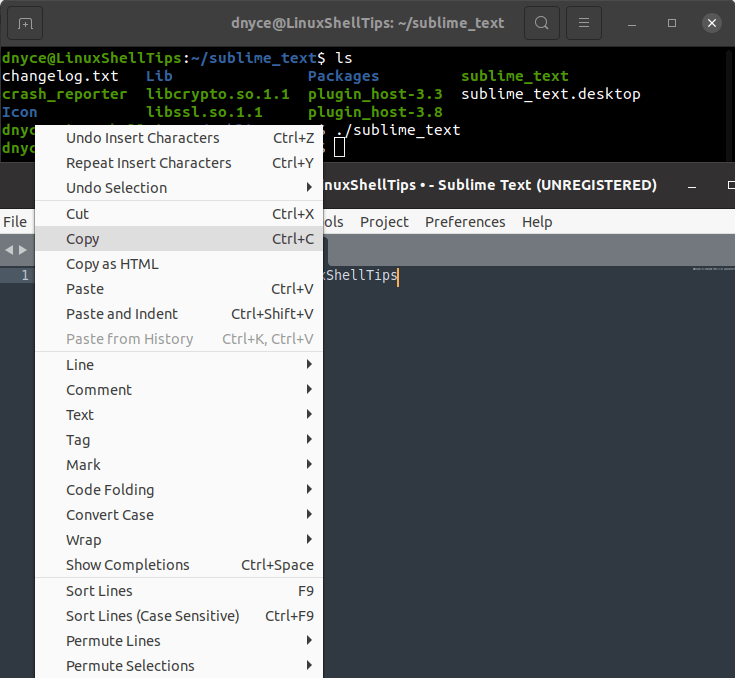
Task: Open the Project menu
Action: tap(384, 222)
